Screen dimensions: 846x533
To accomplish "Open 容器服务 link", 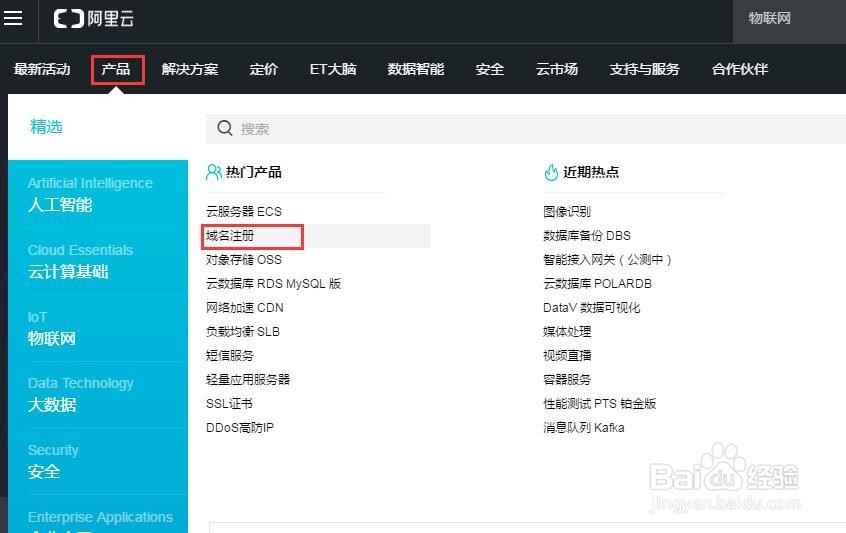I will pyautogui.click(x=567, y=379).
